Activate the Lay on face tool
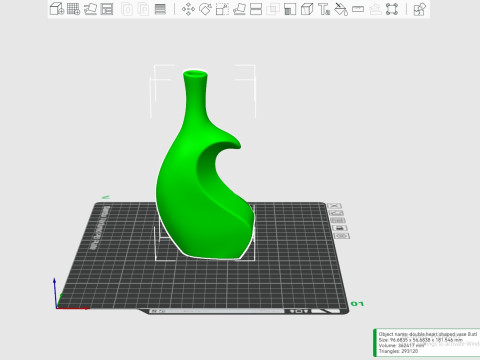Screen dimensions: 480x360 (x=239, y=9)
